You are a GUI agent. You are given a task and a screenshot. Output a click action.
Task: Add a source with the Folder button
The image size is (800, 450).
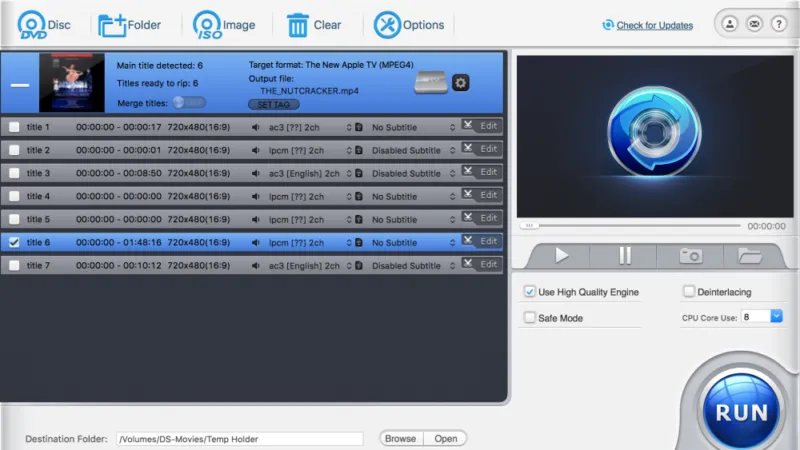pyautogui.click(x=129, y=24)
